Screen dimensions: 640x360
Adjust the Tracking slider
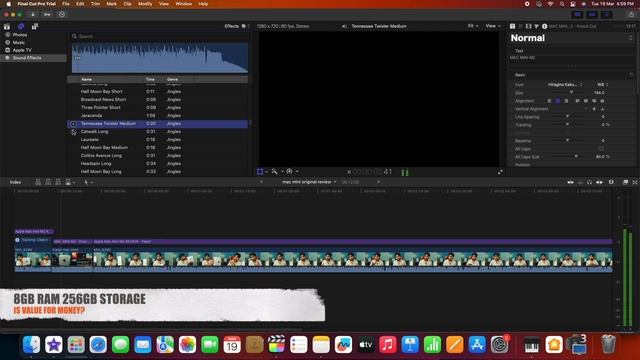568,124
